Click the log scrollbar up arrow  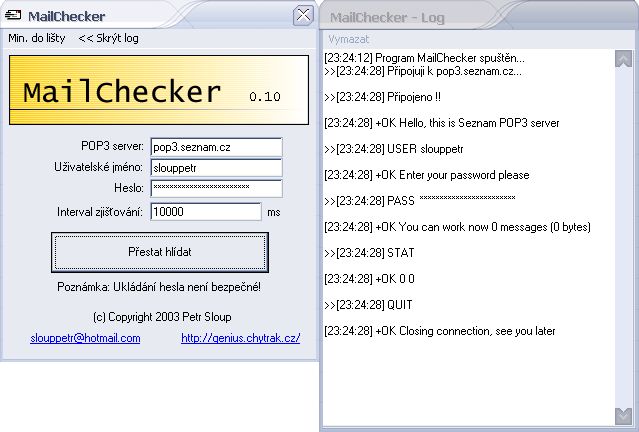click(623, 59)
